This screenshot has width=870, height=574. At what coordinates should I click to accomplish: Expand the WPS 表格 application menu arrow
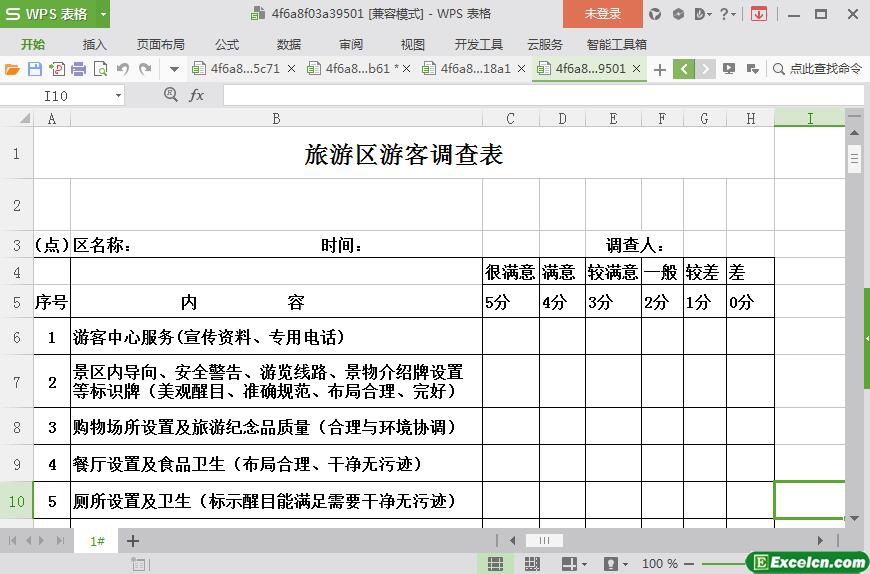[103, 14]
